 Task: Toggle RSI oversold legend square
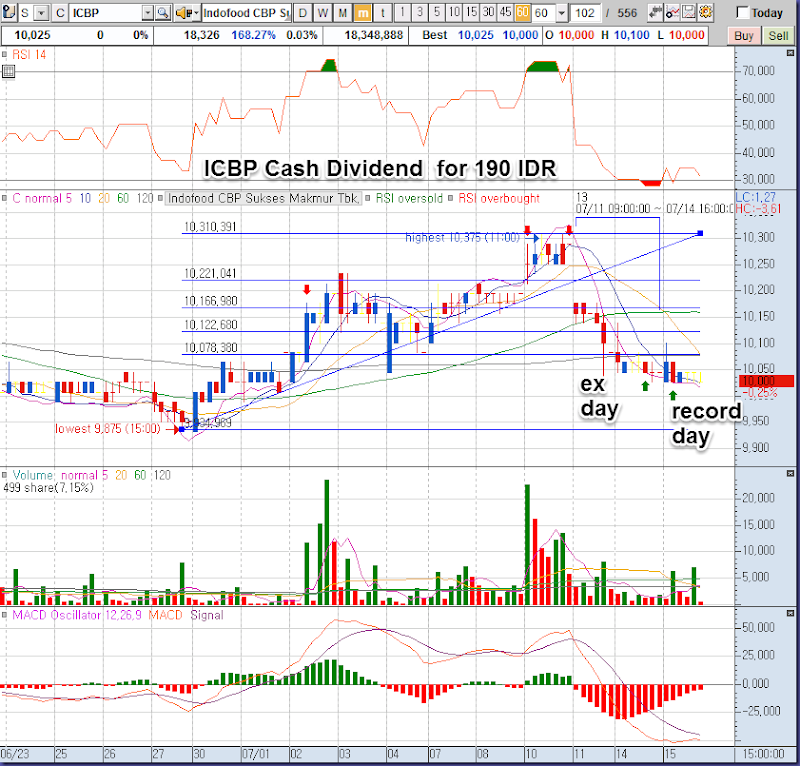click(x=367, y=199)
